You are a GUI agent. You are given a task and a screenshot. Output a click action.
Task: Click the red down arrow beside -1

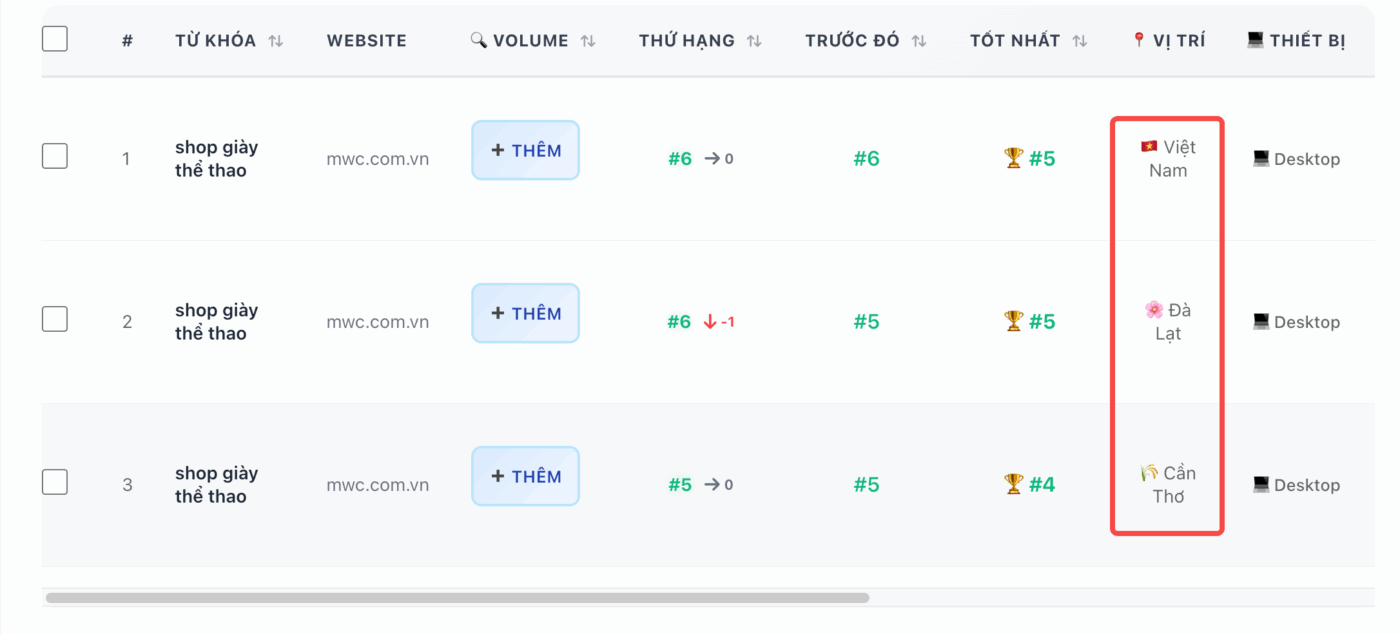pos(711,322)
